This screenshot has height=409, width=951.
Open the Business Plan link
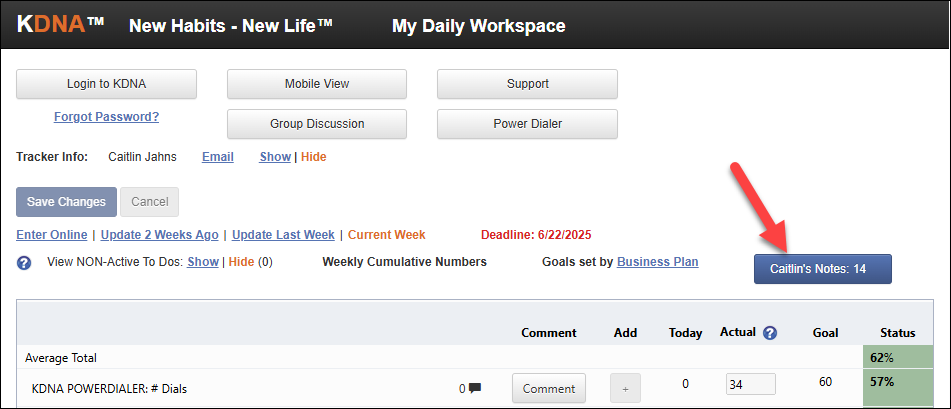click(657, 262)
